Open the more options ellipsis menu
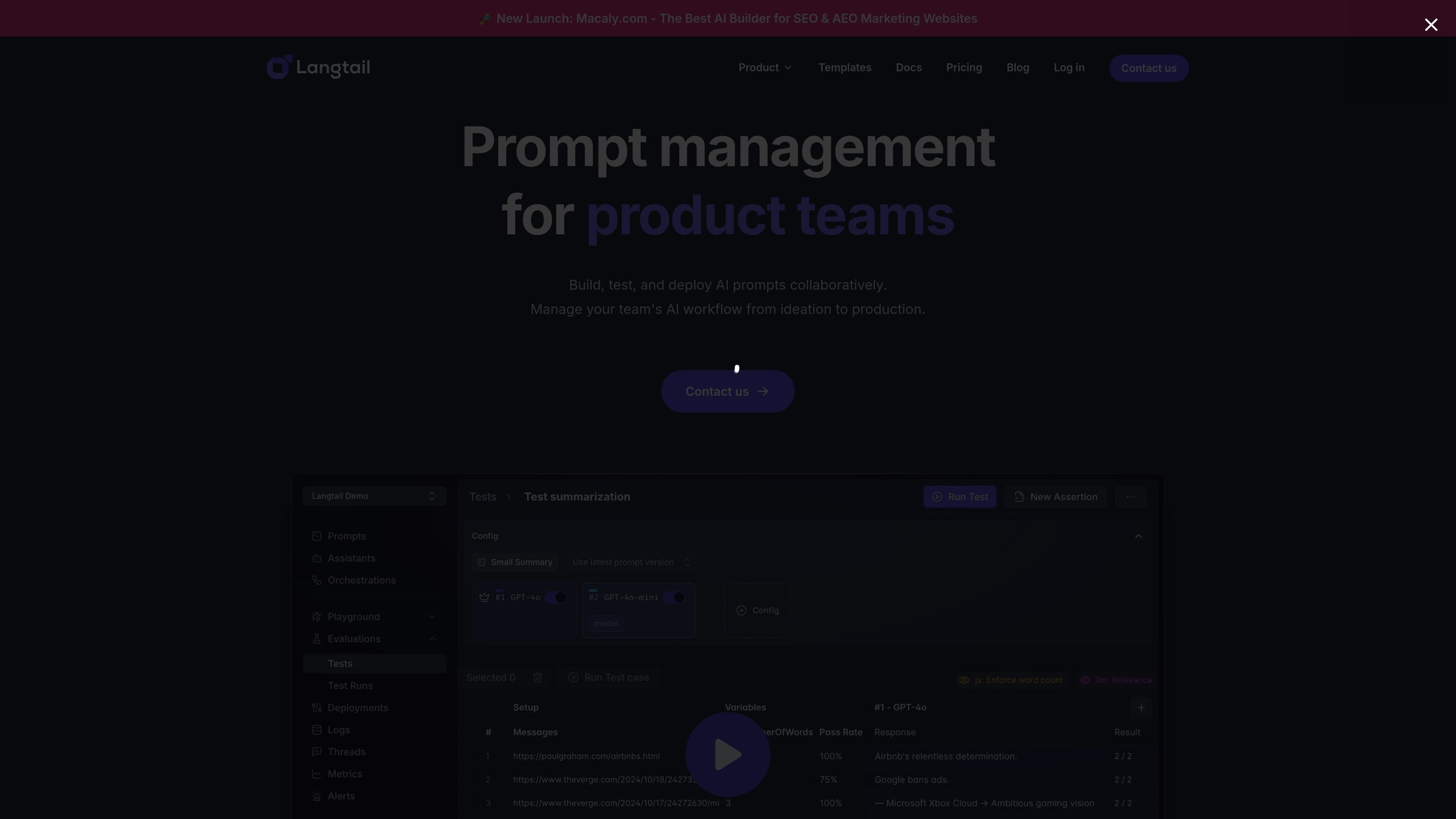Screen dimensions: 1456x819 (x=1130, y=496)
